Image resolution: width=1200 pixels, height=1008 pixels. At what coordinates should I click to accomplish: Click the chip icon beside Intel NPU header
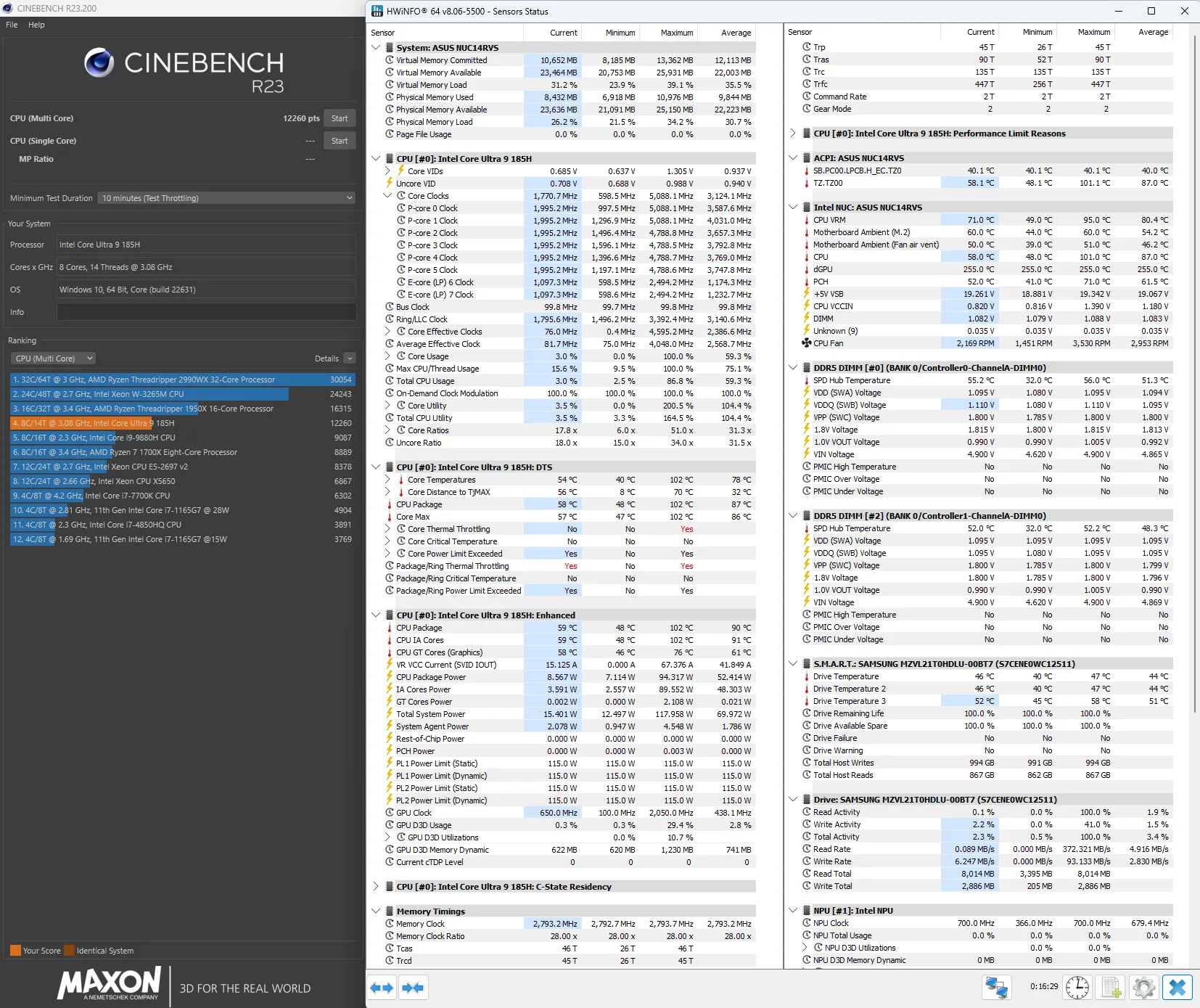(807, 911)
